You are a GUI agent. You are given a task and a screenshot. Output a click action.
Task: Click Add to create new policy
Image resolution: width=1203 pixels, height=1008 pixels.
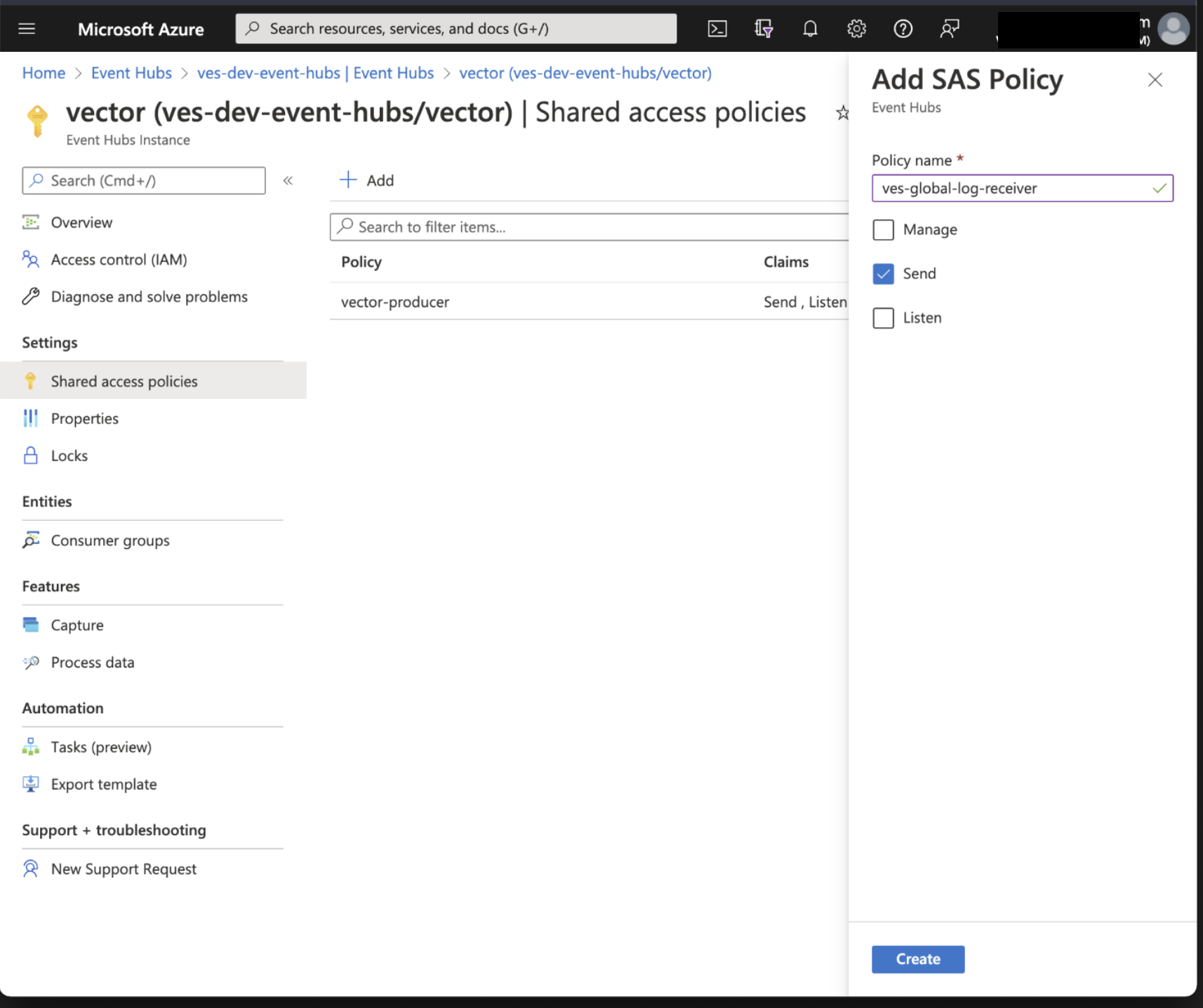[x=366, y=180]
